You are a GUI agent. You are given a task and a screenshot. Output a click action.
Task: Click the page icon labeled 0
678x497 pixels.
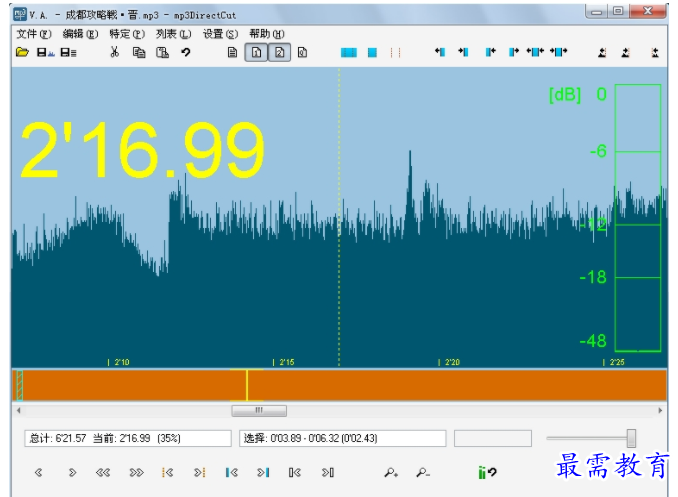pos(303,52)
